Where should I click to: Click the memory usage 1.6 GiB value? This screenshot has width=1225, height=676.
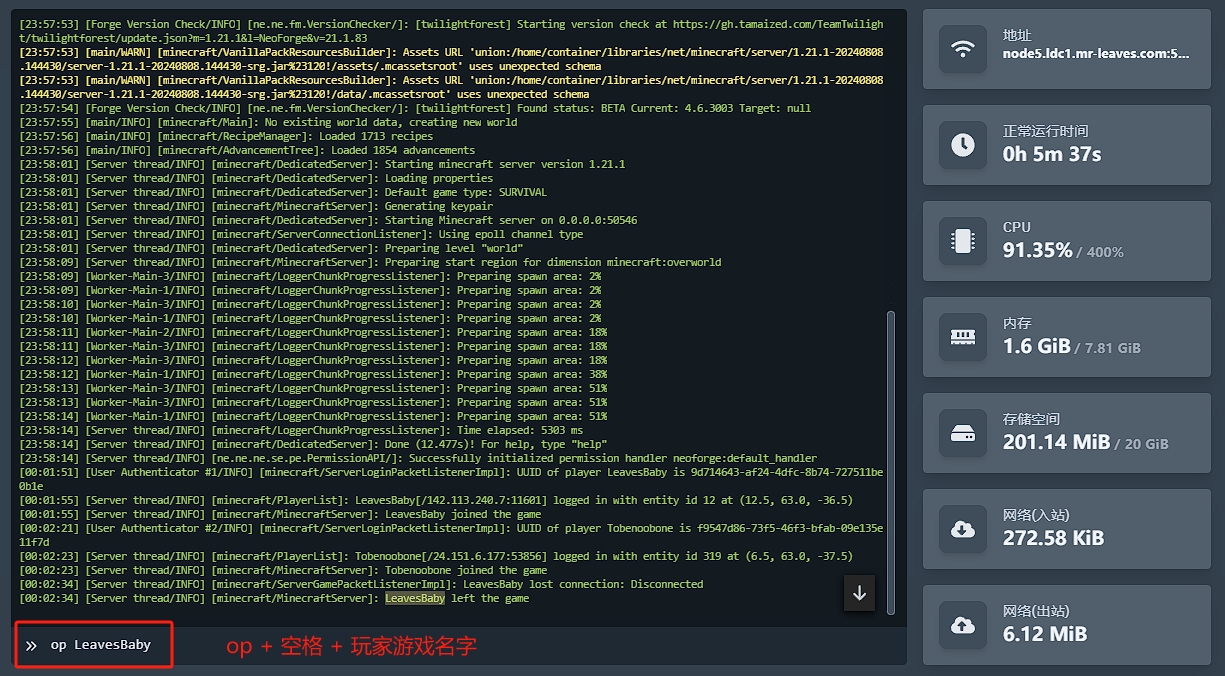1036,346
